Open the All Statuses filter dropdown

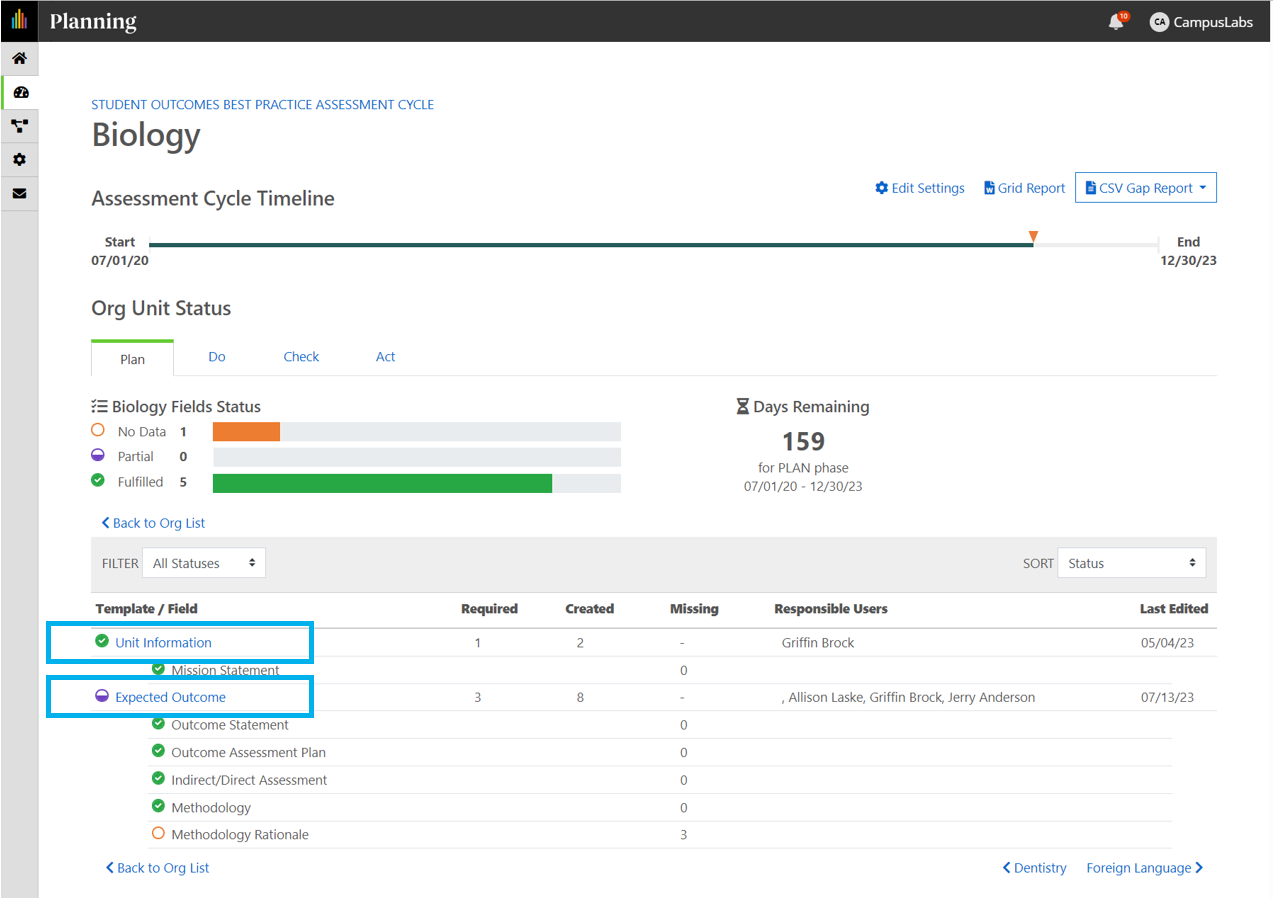204,563
